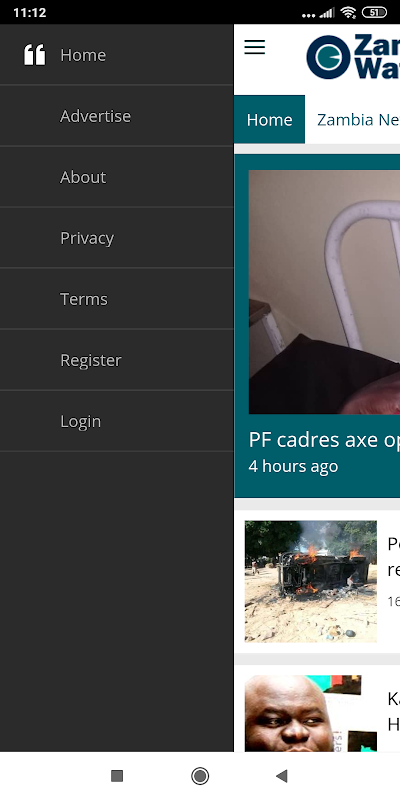400x800 pixels.
Task: Open the About menu entry
Action: click(117, 177)
